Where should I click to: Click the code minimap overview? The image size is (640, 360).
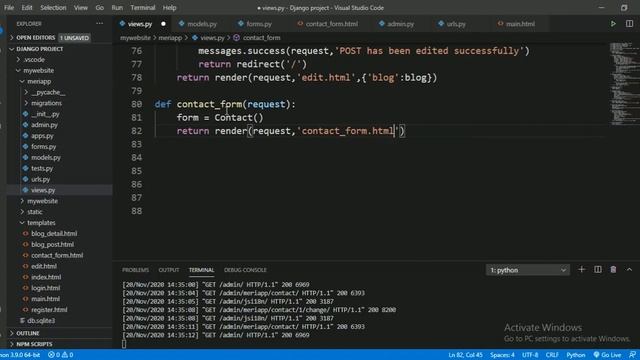point(622,84)
